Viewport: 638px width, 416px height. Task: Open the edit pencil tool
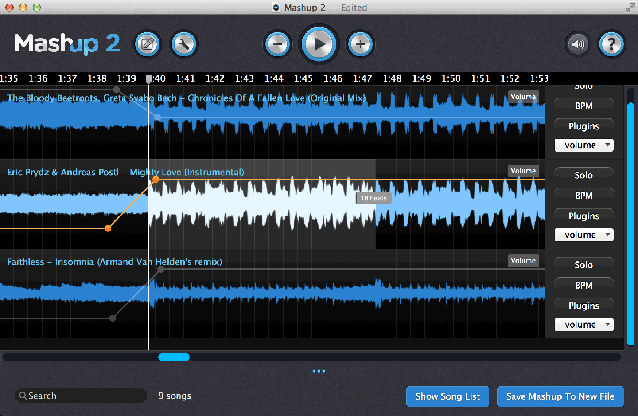(x=147, y=44)
